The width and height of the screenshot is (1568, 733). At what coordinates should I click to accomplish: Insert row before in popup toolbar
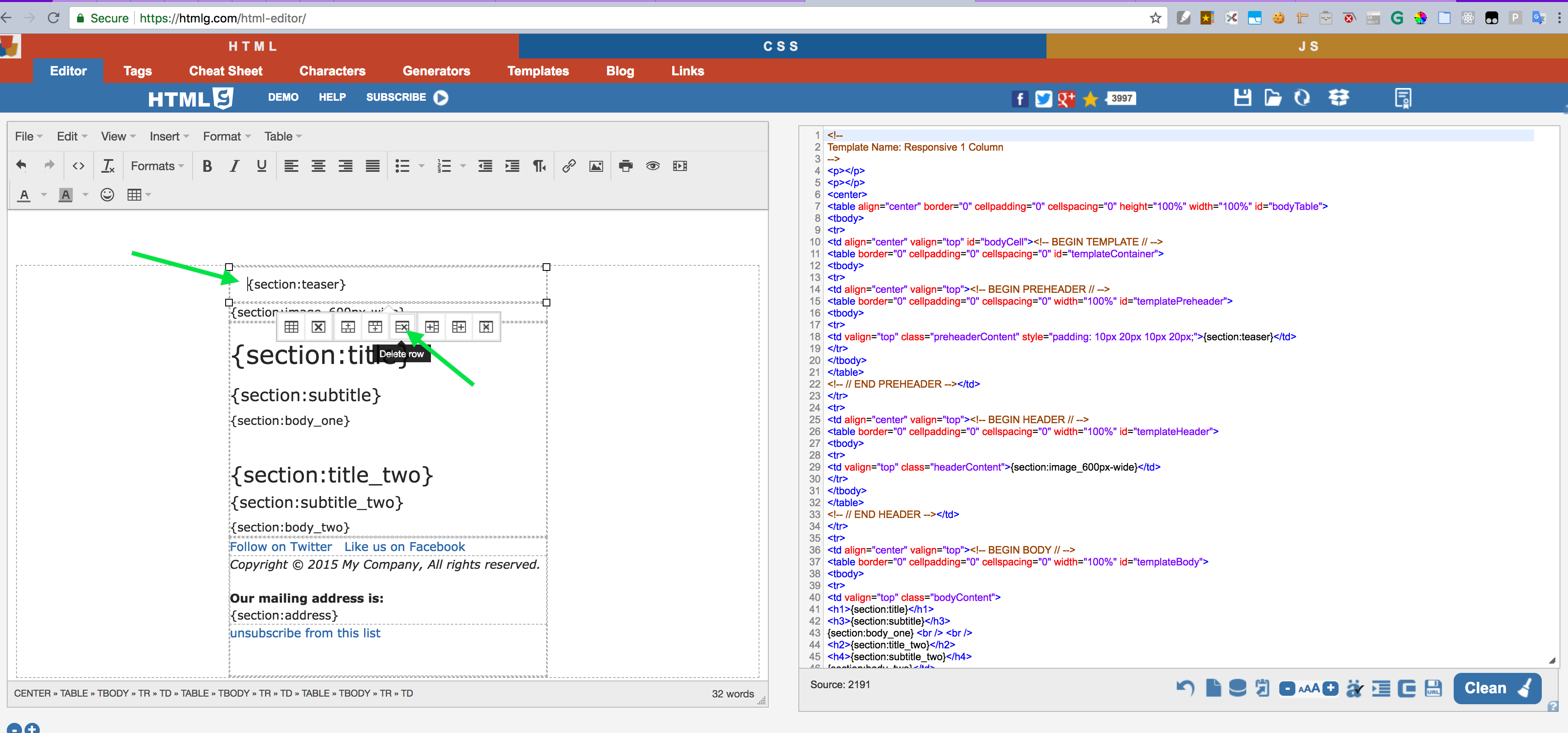click(x=348, y=327)
